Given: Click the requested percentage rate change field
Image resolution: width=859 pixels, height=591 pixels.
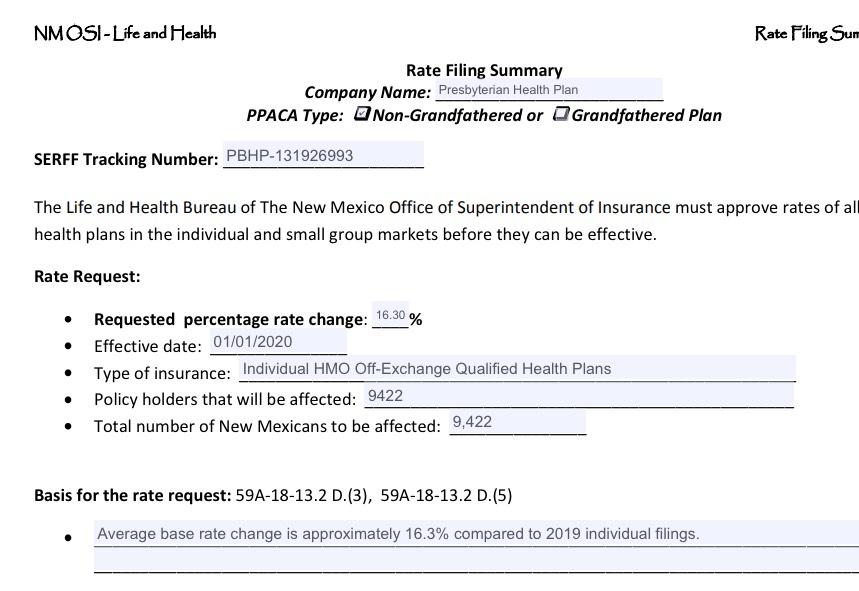Looking at the screenshot, I should (x=390, y=315).
